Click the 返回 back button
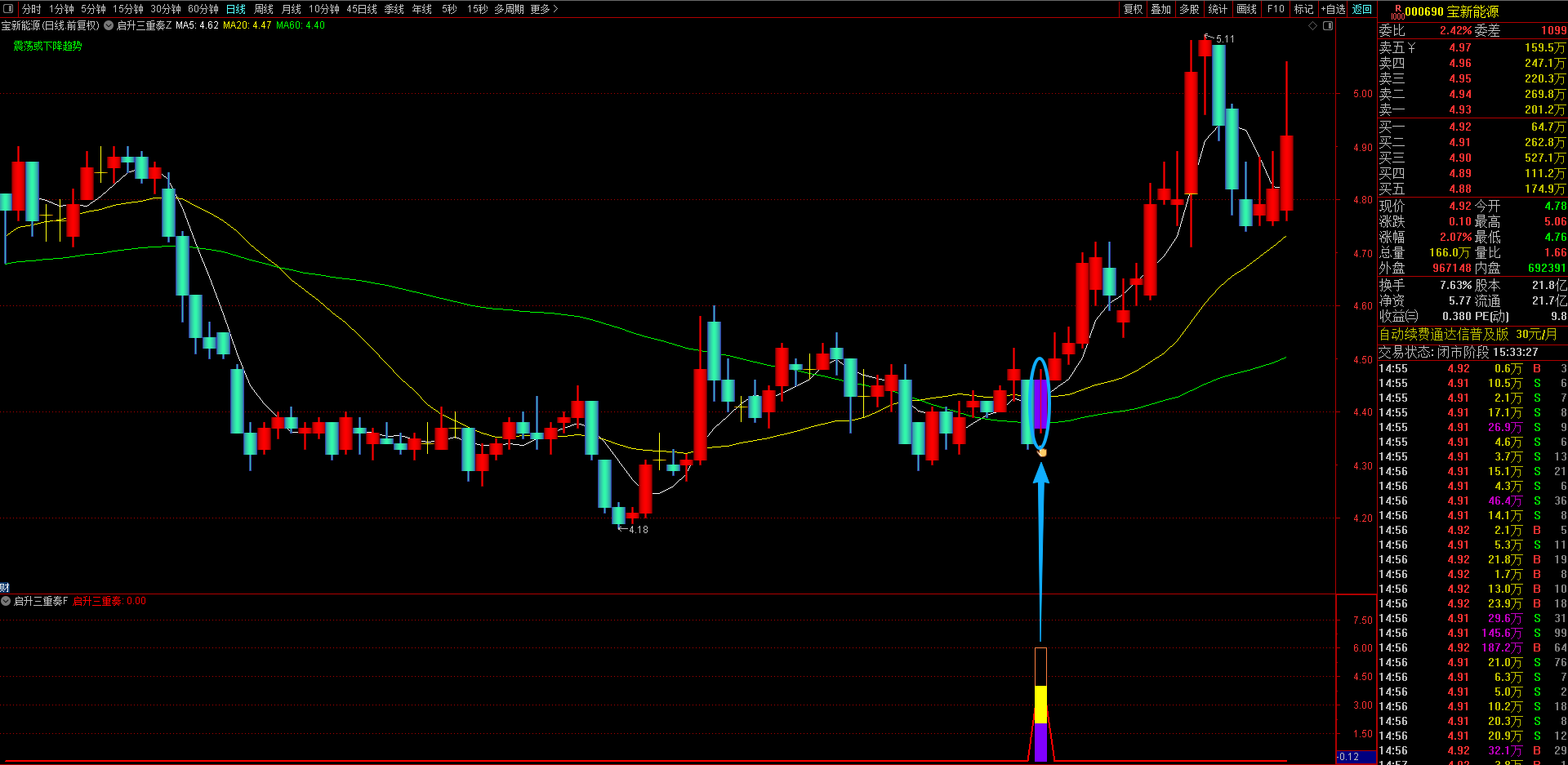 [x=1362, y=9]
